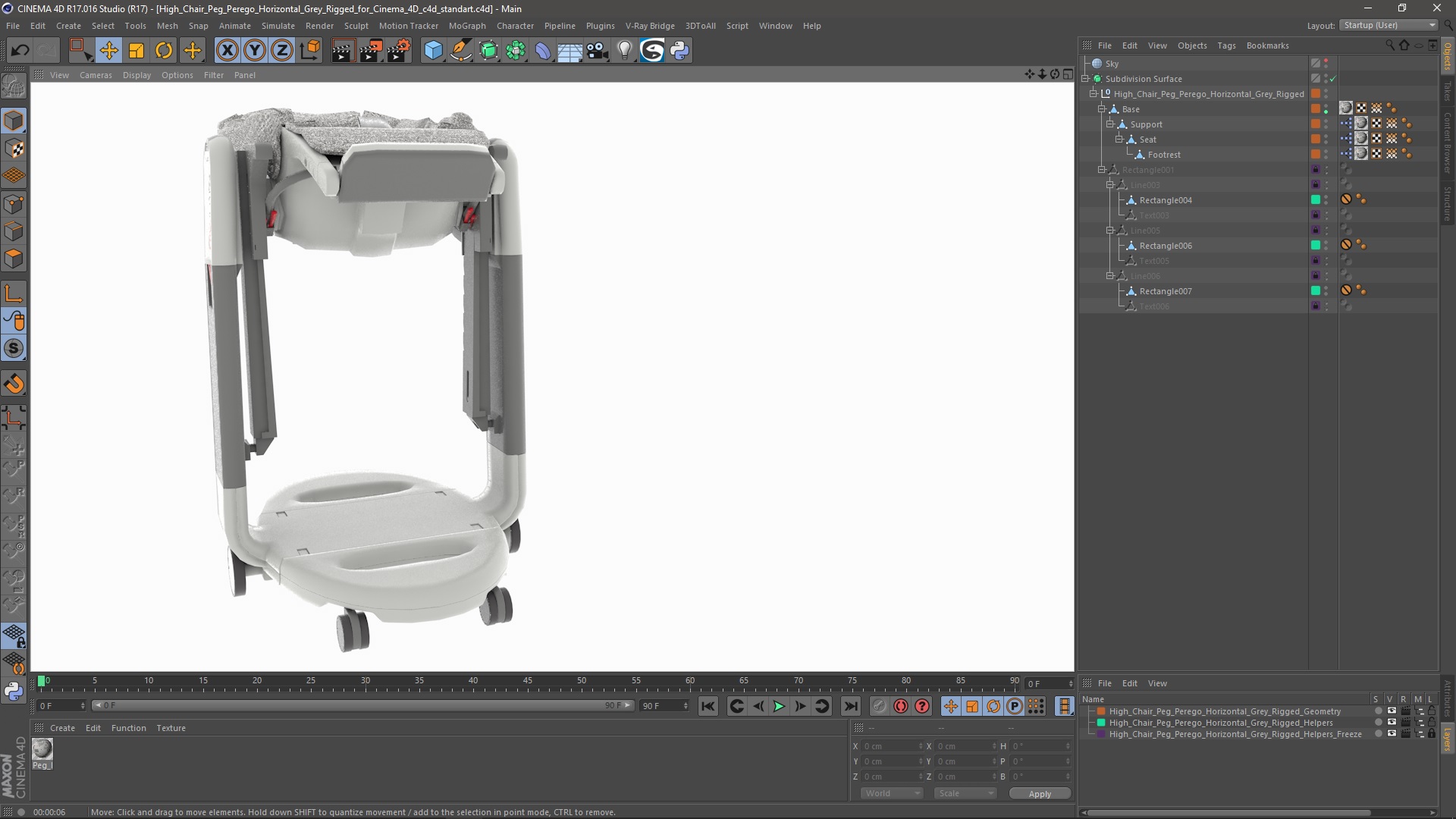Open the Character menu
Image resolution: width=1456 pixels, height=819 pixels.
[515, 26]
